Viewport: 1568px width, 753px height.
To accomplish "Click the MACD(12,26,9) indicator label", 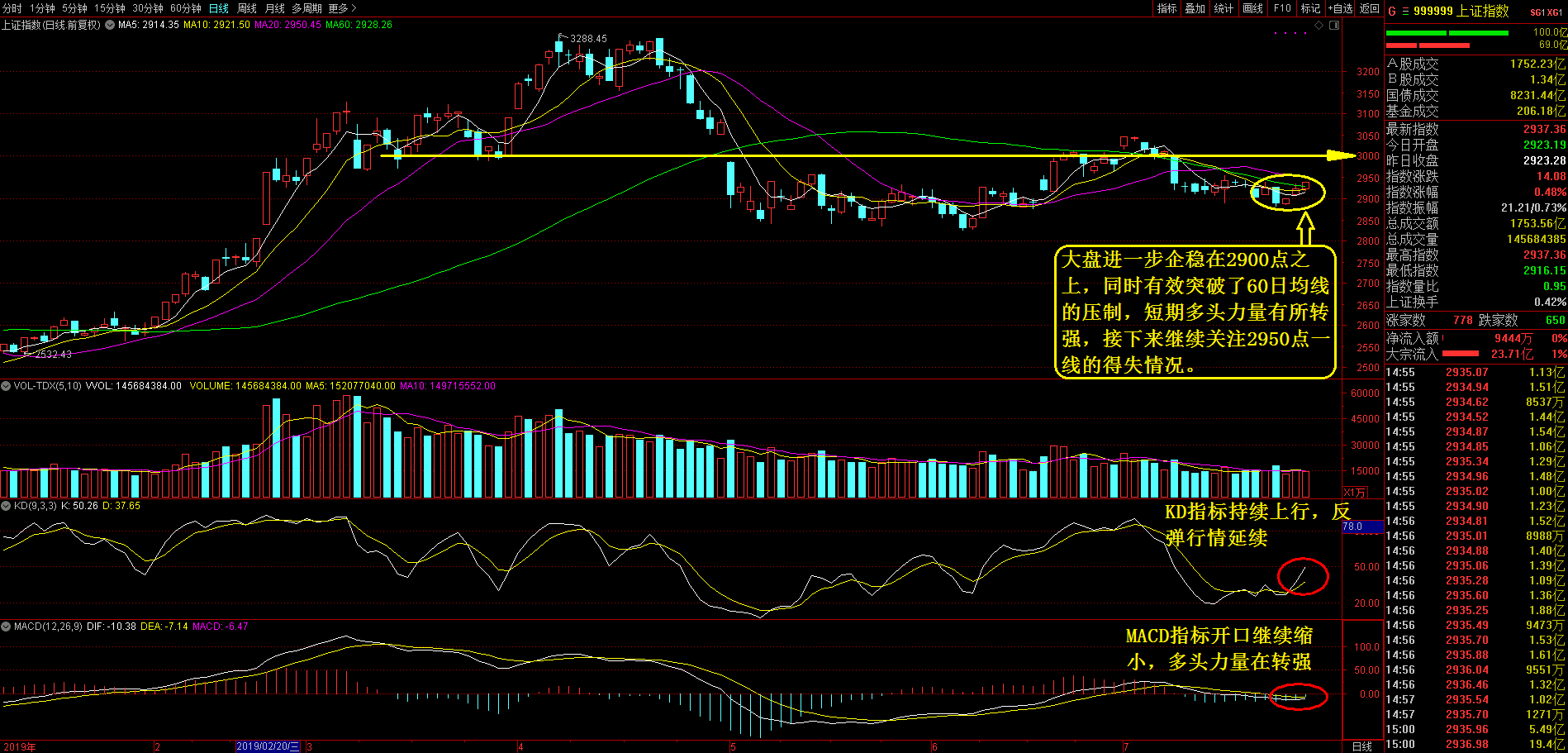I will [49, 627].
